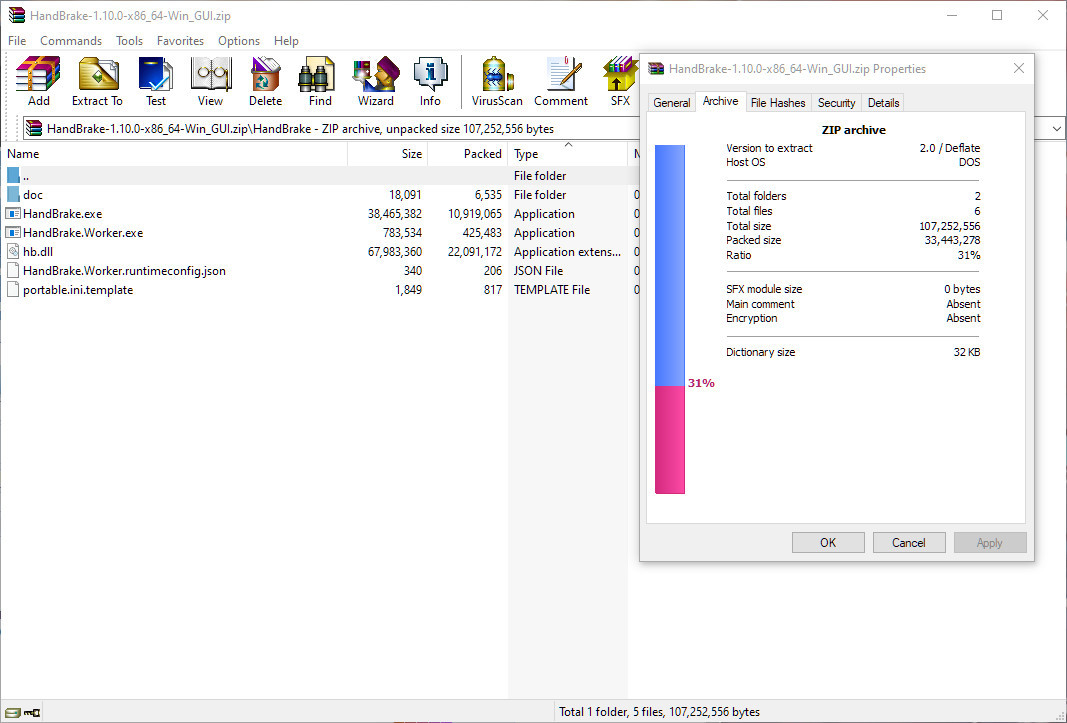Switch to the Security tab
The width and height of the screenshot is (1067, 723).
pos(836,103)
